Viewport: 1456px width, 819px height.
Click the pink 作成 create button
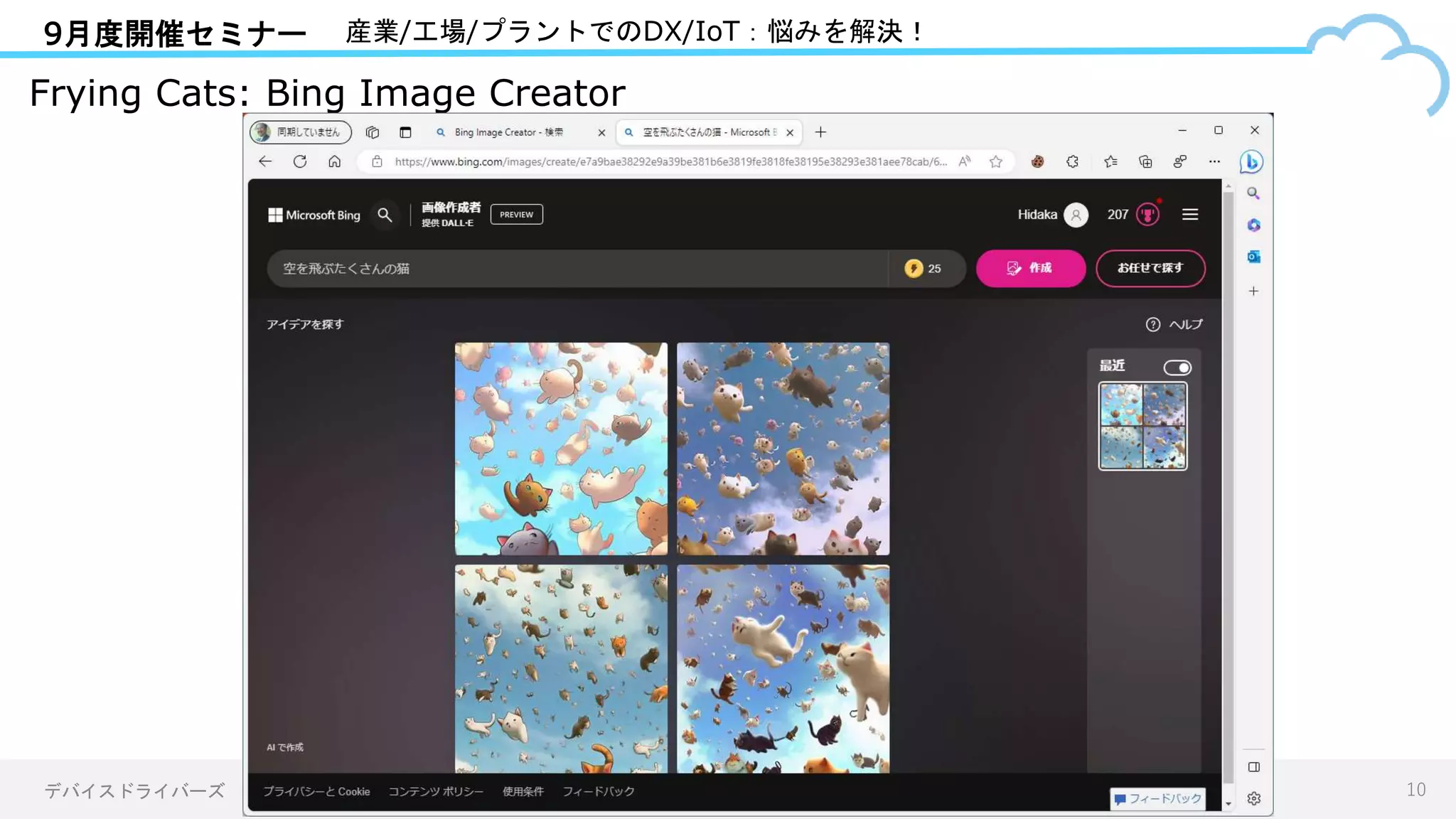[x=1030, y=268]
